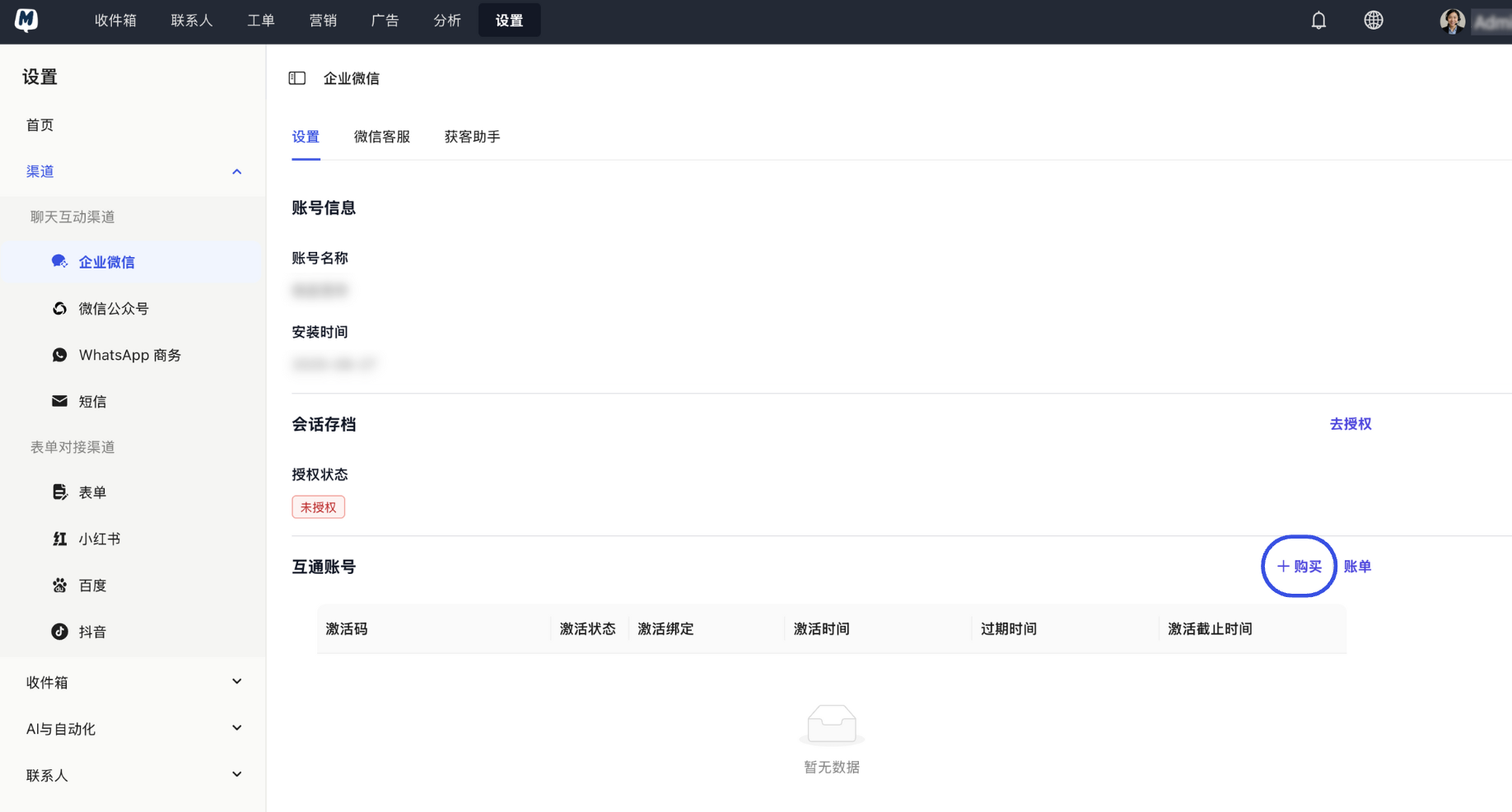Screen dimensions: 1512x812
Task: Open the 短信 channel settings
Action: pyautogui.click(x=92, y=401)
